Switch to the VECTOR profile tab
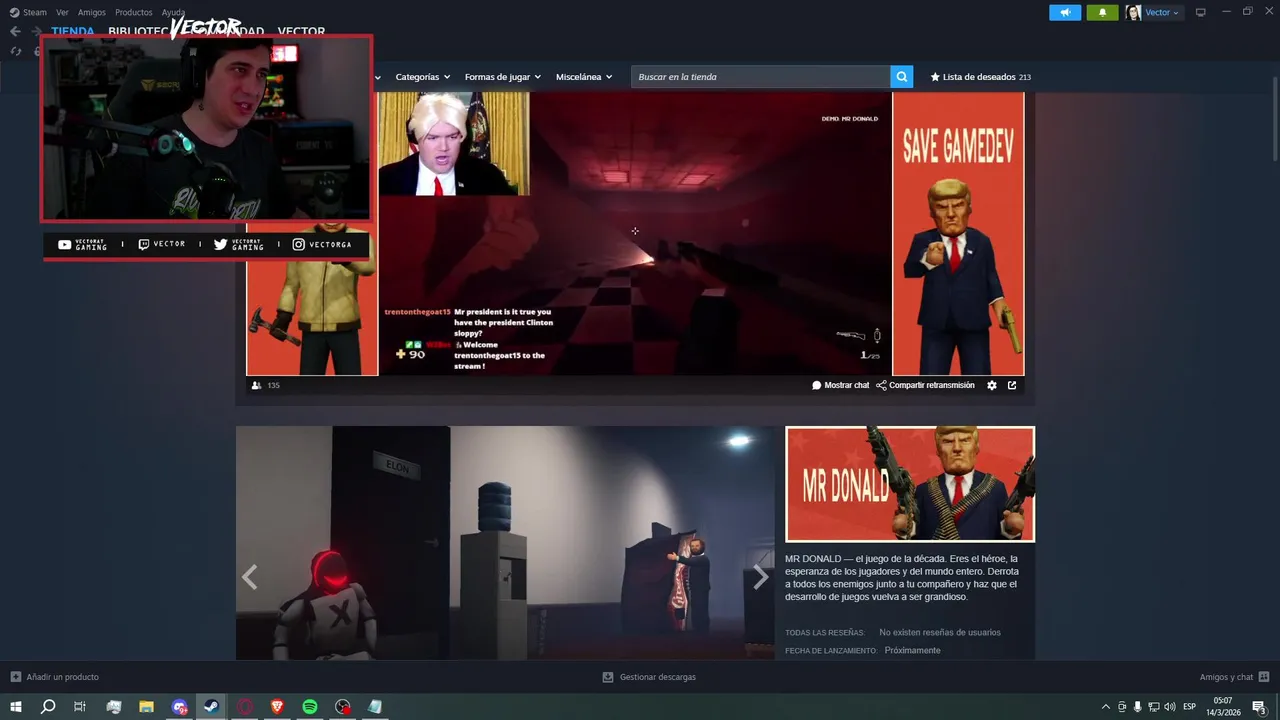Viewport: 1280px width, 720px height. pyautogui.click(x=301, y=31)
